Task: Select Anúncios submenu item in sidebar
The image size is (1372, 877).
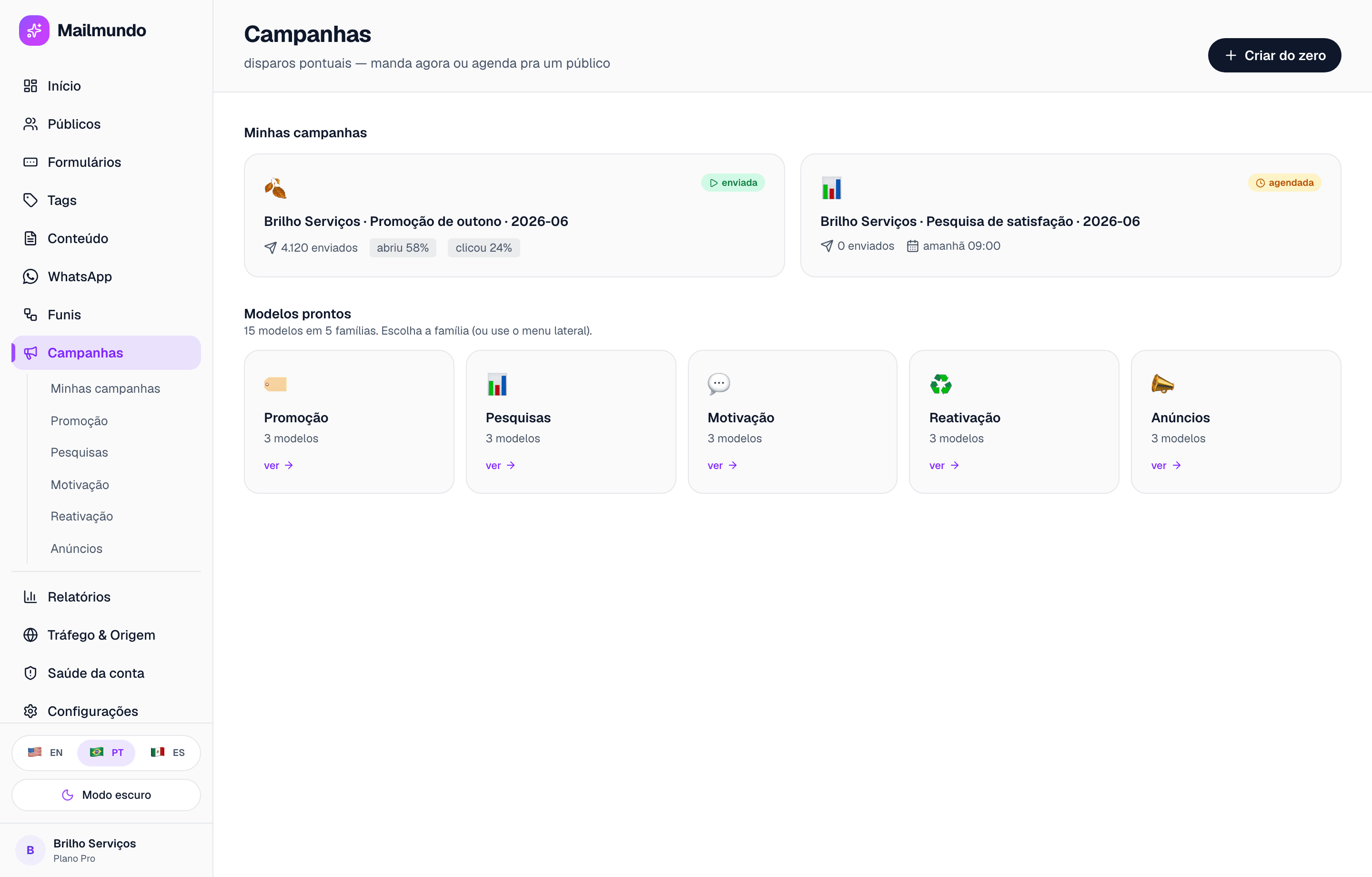Action: (x=76, y=549)
